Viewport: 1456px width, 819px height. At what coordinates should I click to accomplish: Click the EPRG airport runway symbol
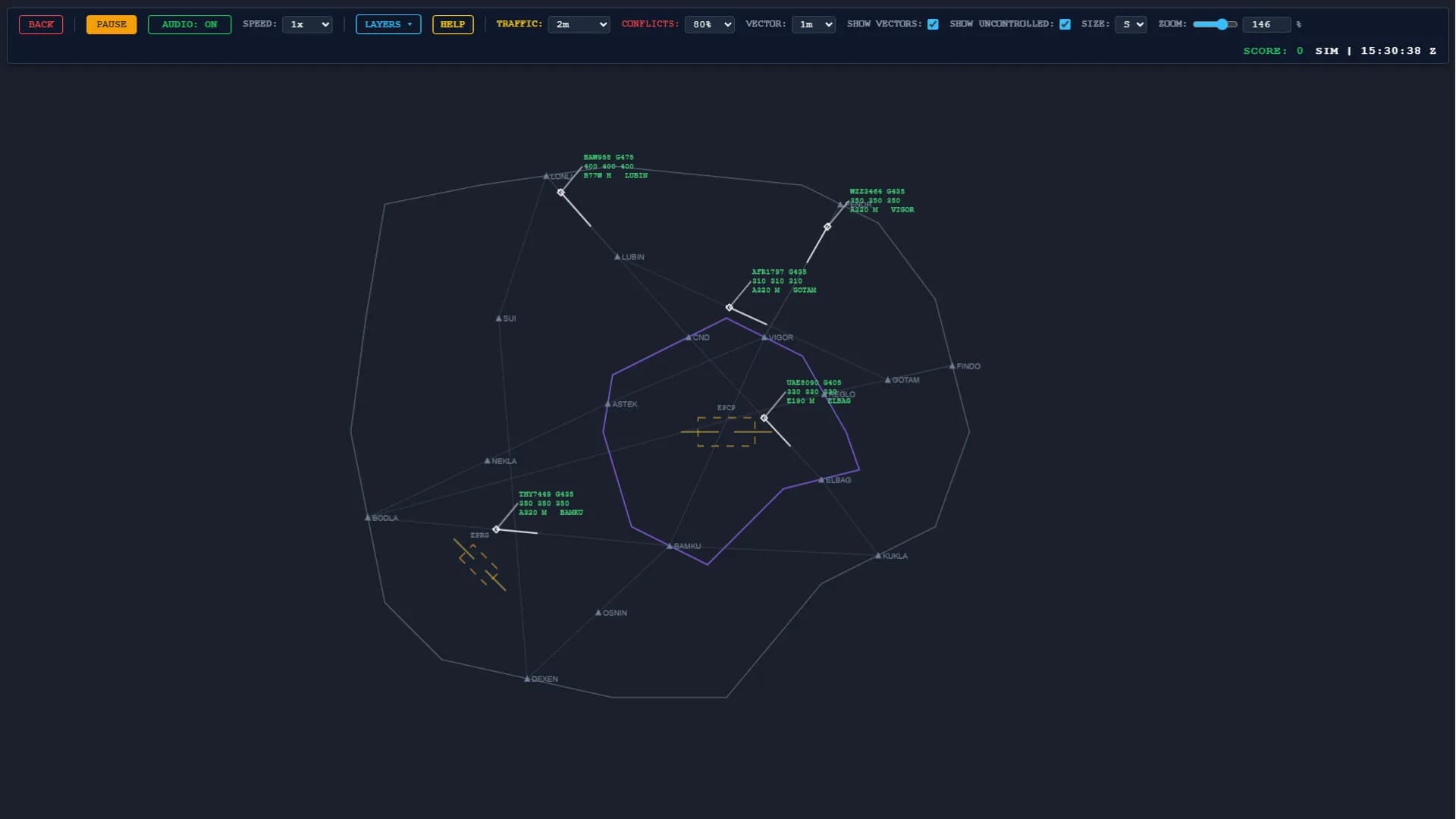[x=479, y=564]
